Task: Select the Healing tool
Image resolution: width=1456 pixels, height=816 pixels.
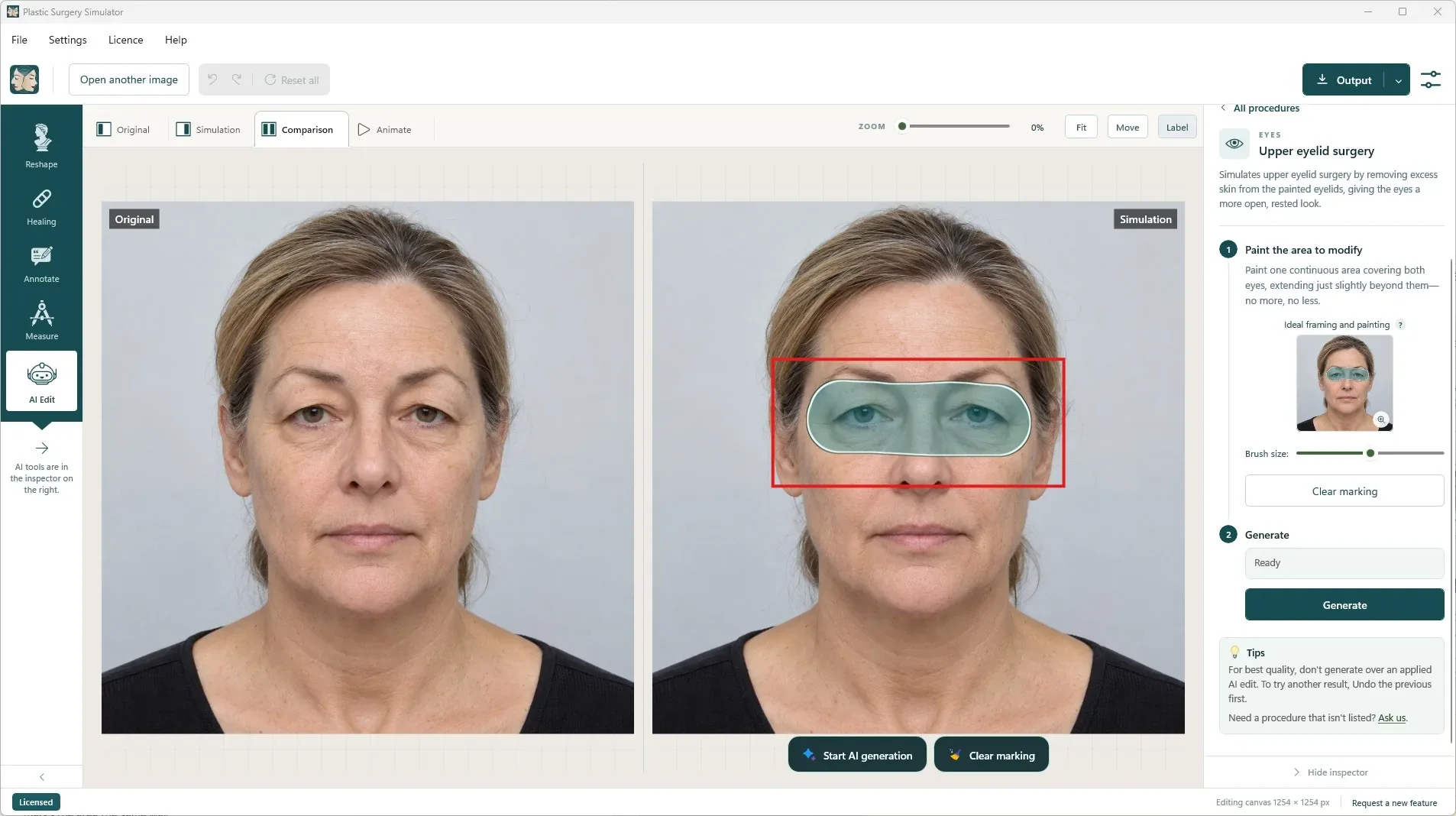Action: coord(41,208)
